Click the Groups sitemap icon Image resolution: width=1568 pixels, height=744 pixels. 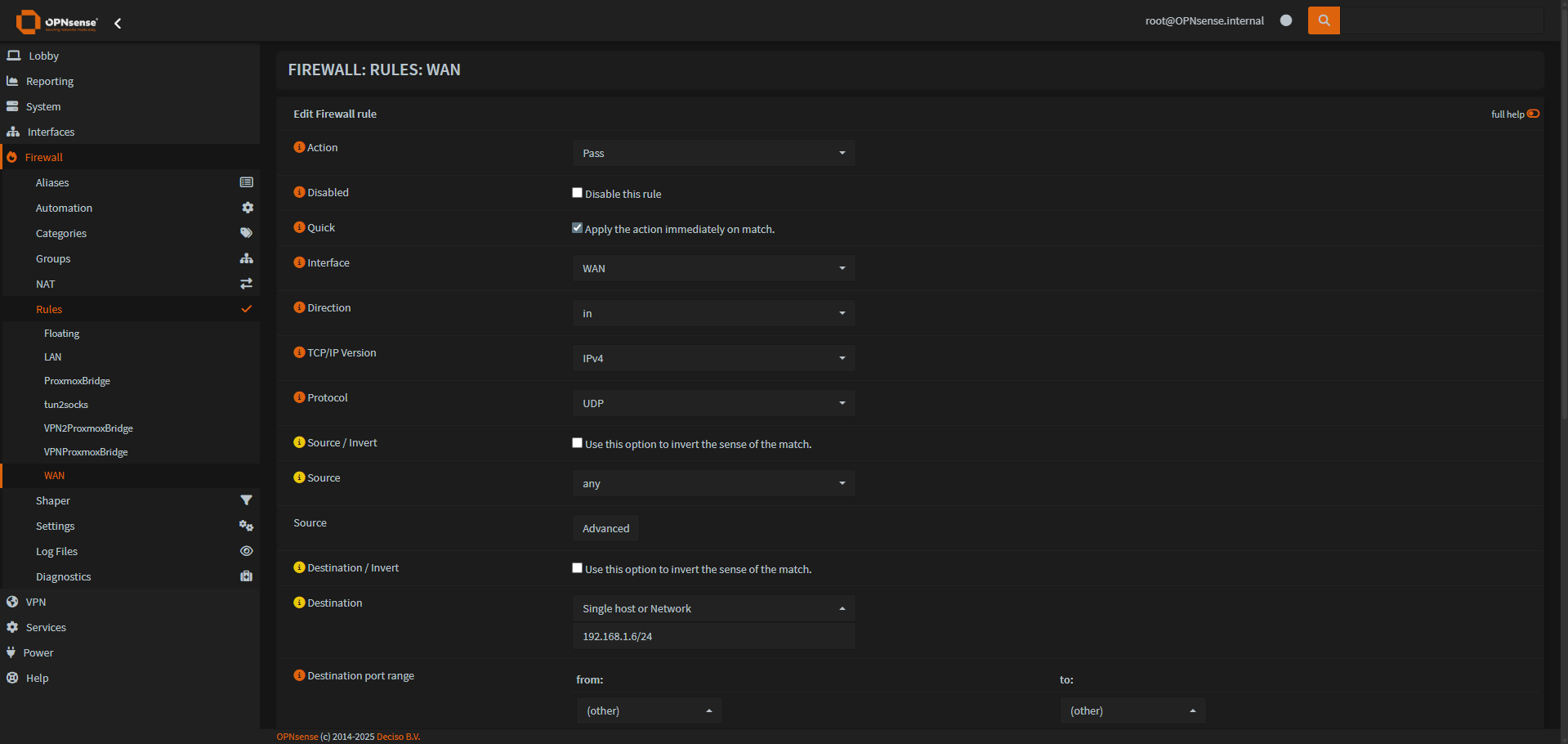[x=246, y=258]
